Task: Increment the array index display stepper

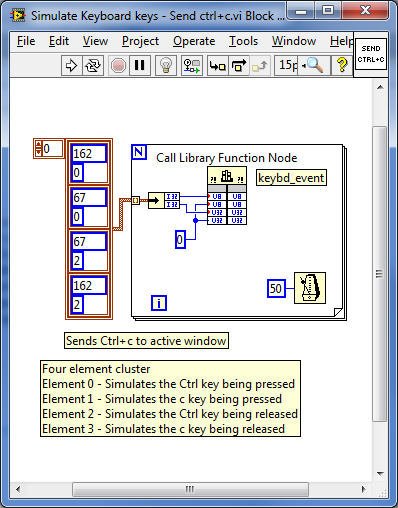Action: pos(38,145)
